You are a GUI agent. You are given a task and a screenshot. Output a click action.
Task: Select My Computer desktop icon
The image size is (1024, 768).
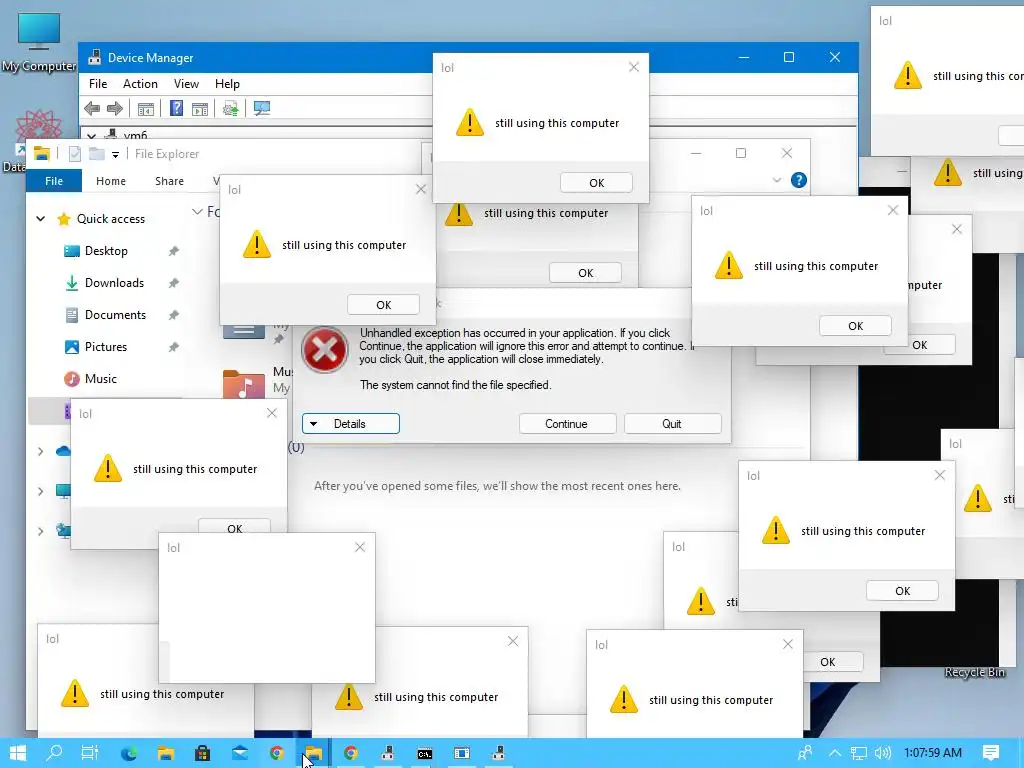click(39, 42)
